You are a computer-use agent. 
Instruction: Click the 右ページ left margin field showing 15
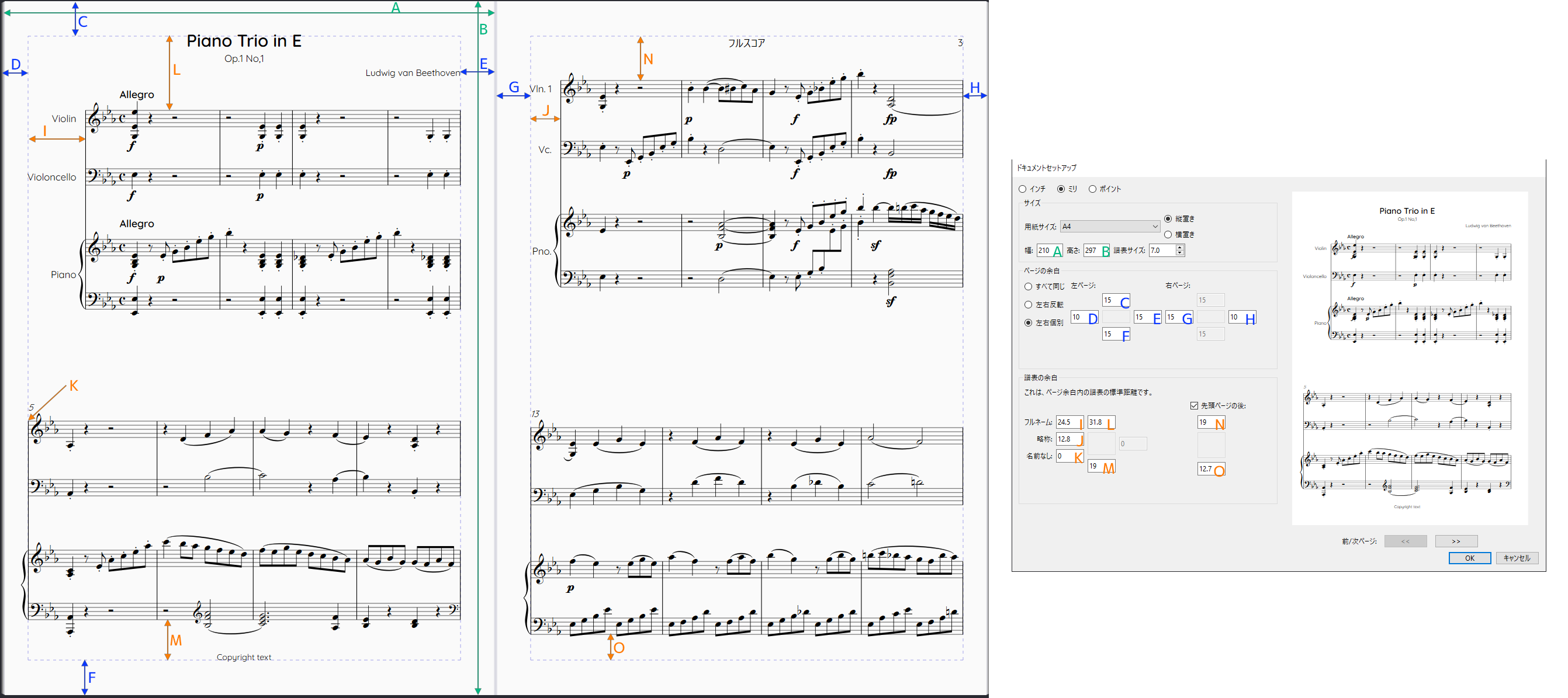point(1179,317)
